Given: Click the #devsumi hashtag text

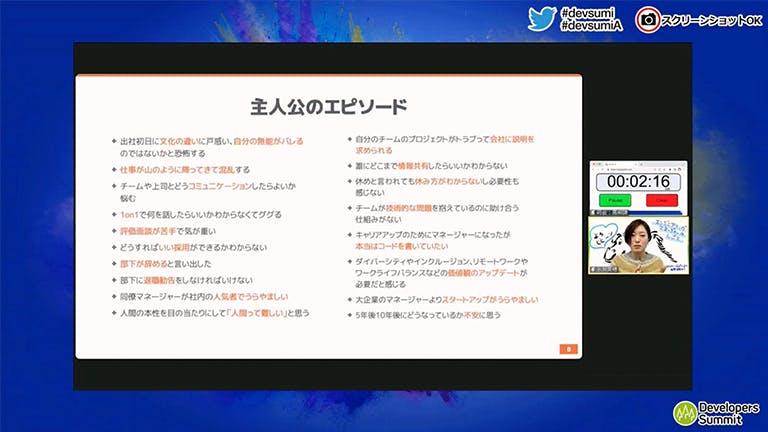Looking at the screenshot, I should [x=588, y=13].
